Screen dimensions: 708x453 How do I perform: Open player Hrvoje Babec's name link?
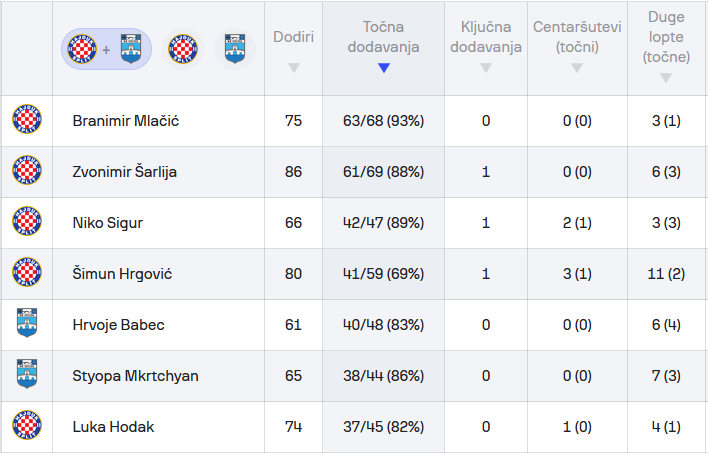(x=118, y=325)
